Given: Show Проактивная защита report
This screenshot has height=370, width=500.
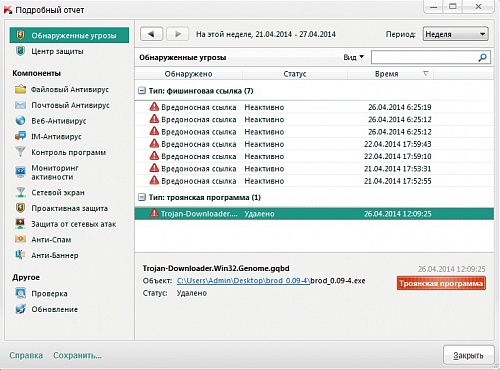Looking at the screenshot, I should (70, 208).
